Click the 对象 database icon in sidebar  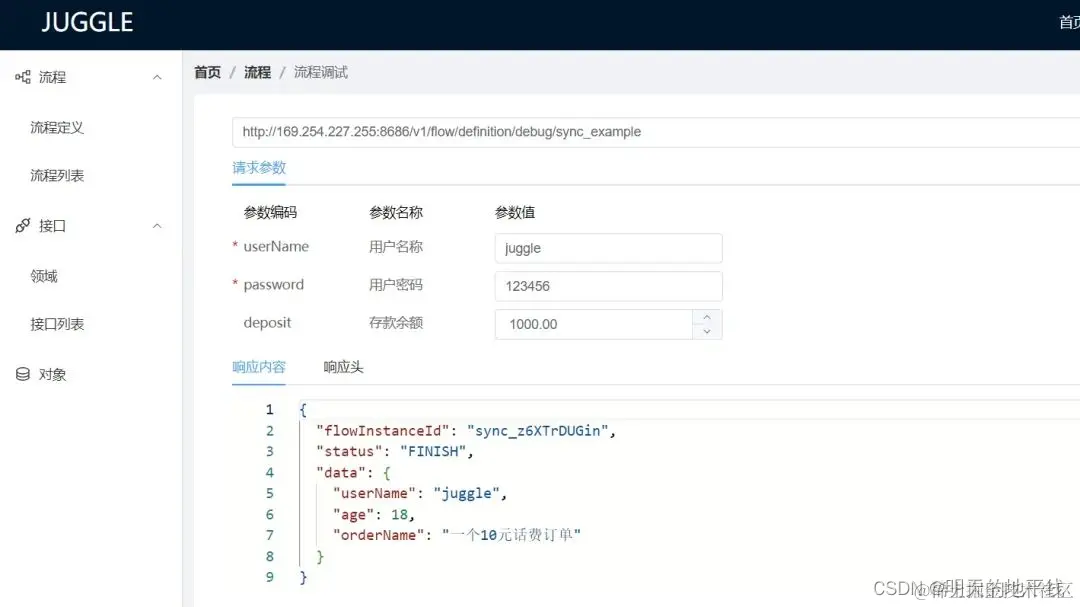[23, 374]
